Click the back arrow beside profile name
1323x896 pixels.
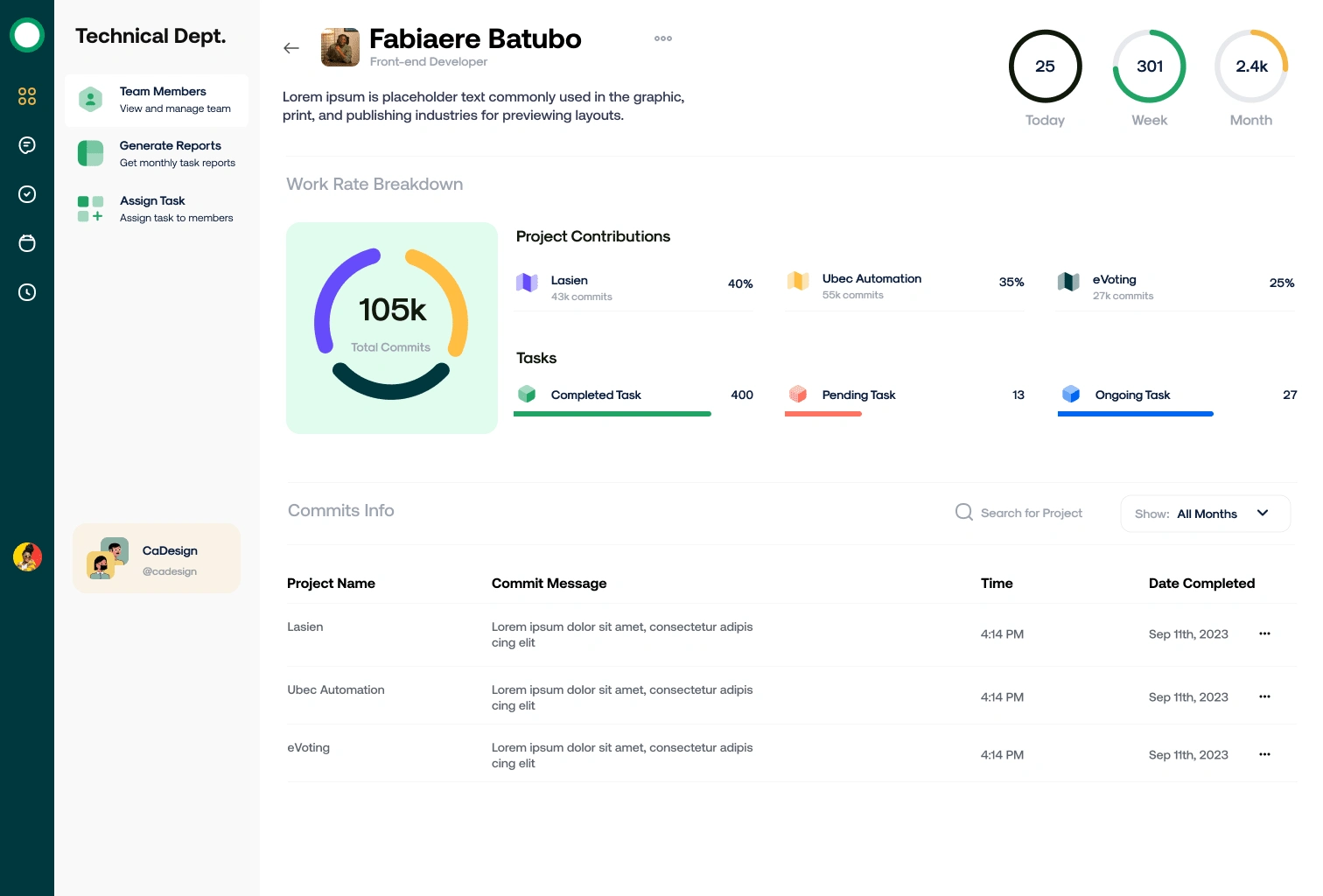click(x=291, y=48)
